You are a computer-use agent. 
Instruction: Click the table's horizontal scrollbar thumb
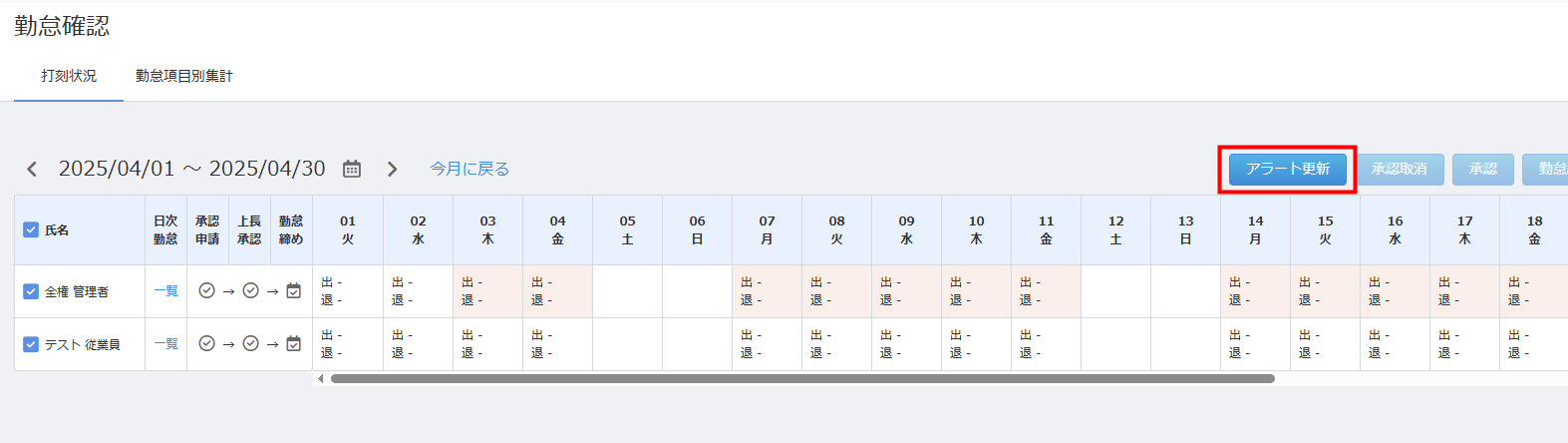pos(802,378)
